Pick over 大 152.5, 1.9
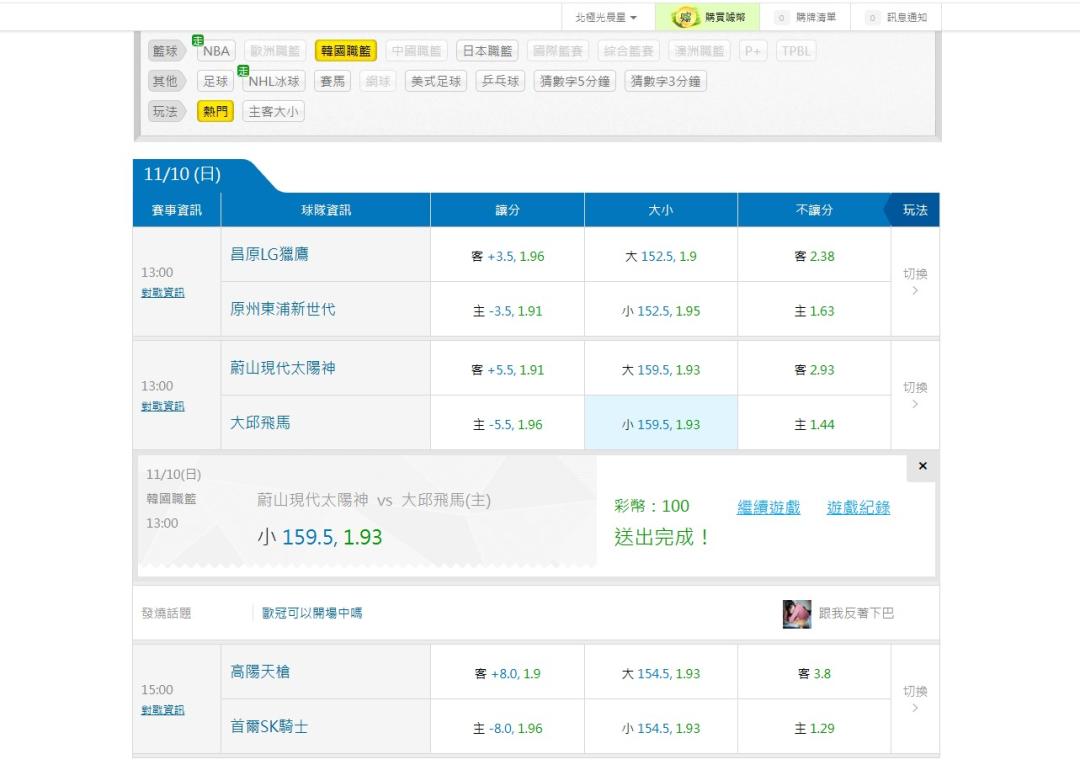 click(x=661, y=256)
